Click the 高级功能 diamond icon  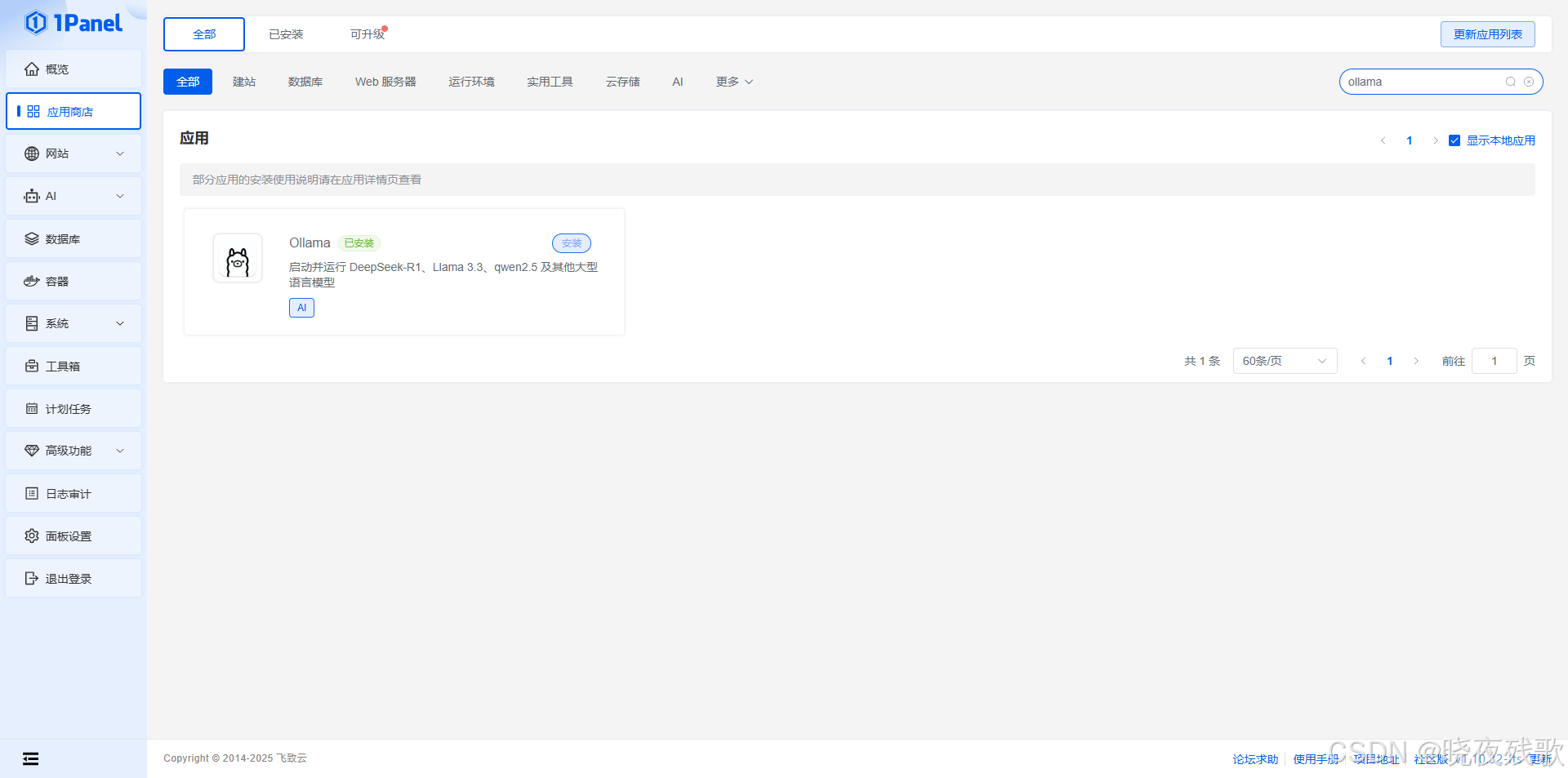point(32,451)
